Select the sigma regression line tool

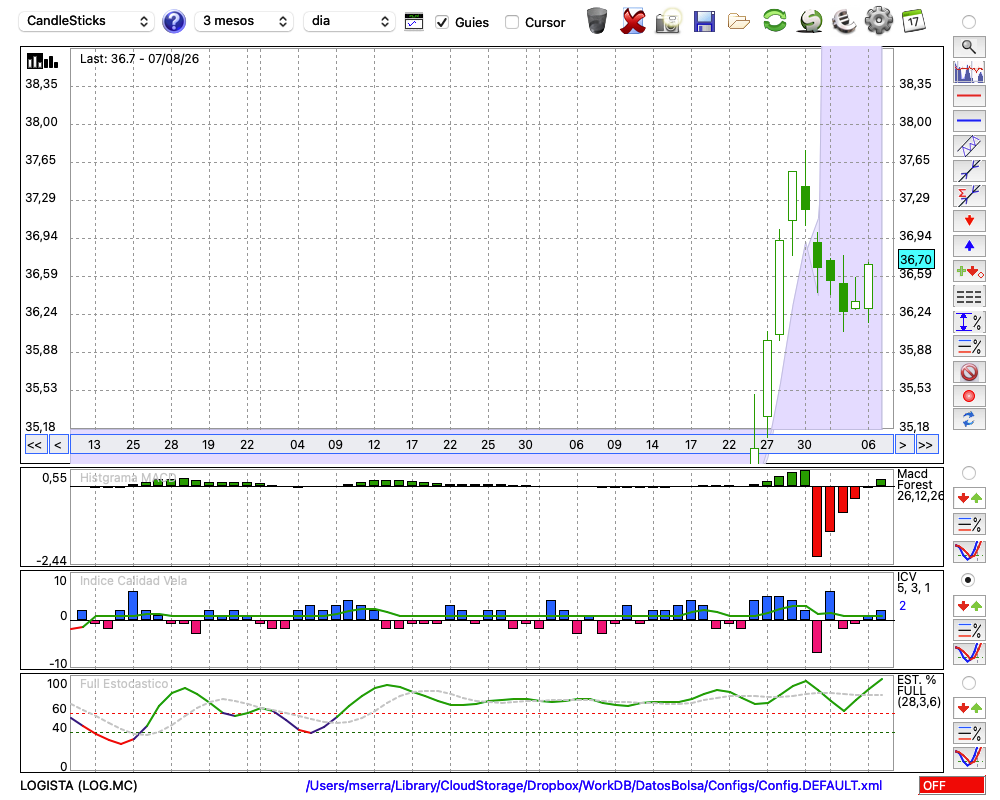click(x=969, y=196)
